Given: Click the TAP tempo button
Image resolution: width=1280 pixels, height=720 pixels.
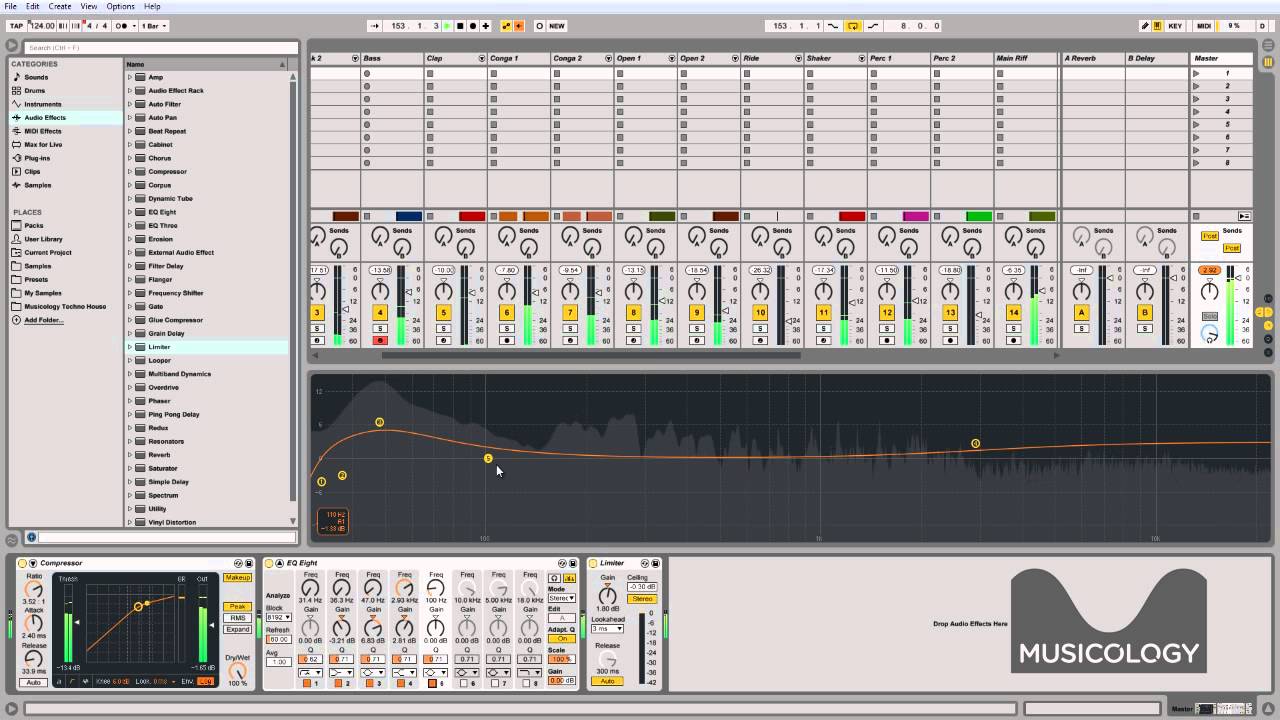Looking at the screenshot, I should point(16,26).
